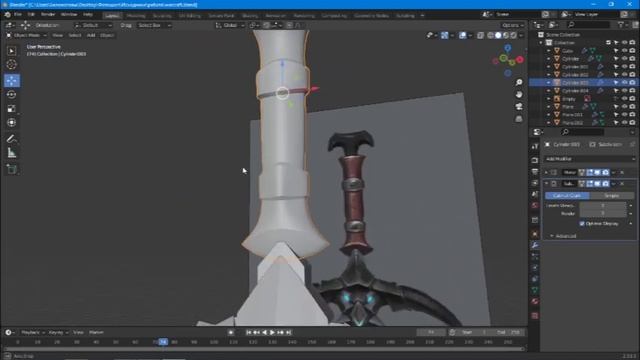
Task: Open the Object Mode dropdown
Action: [x=26, y=36]
